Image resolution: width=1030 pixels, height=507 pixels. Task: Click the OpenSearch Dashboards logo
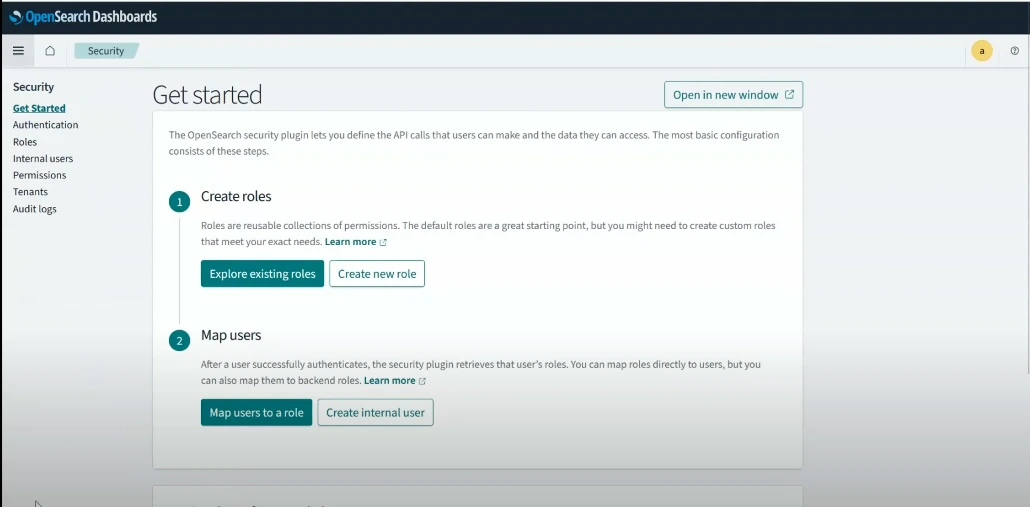coord(84,17)
